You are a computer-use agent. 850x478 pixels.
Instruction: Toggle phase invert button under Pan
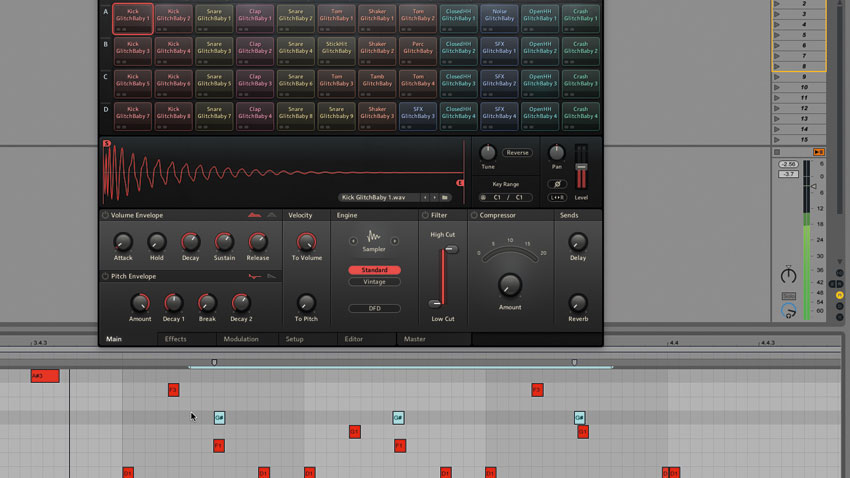pos(557,184)
